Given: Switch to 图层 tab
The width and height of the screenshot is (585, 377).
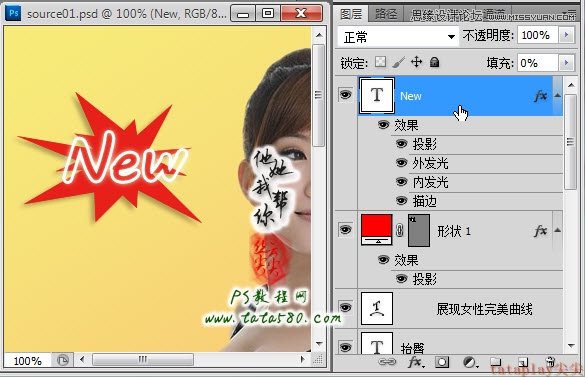Looking at the screenshot, I should (x=351, y=14).
